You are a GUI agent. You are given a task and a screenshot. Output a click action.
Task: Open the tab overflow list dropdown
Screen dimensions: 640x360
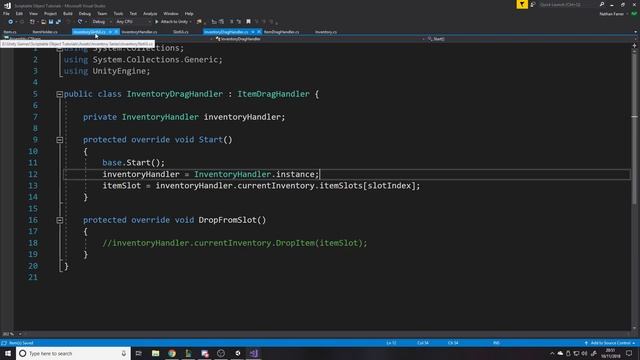point(635,32)
